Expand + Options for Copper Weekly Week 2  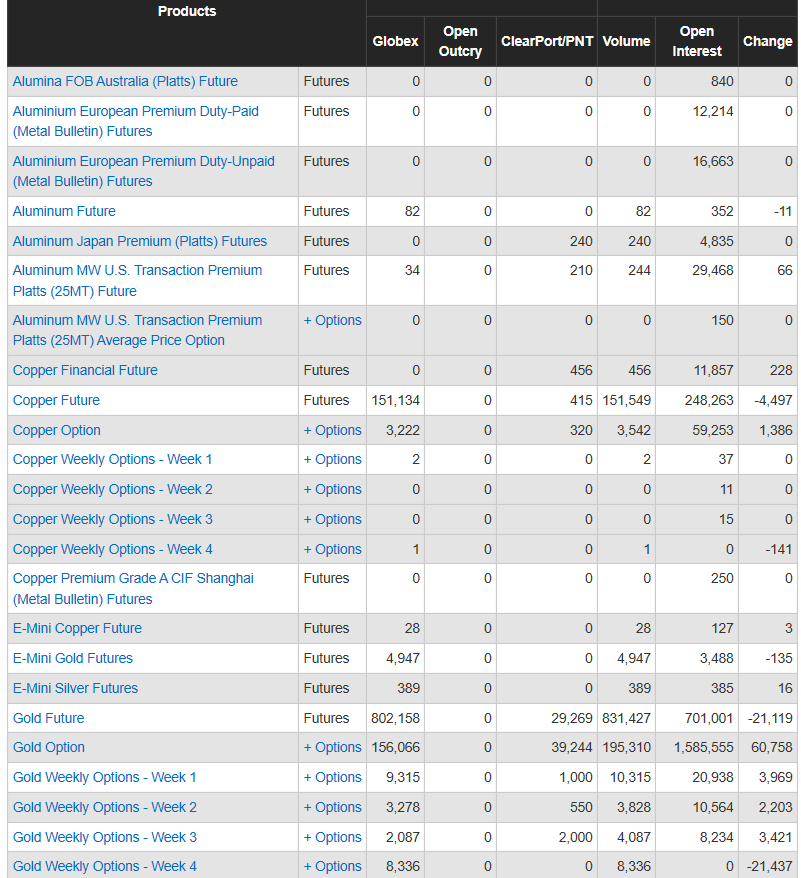pyautogui.click(x=332, y=489)
